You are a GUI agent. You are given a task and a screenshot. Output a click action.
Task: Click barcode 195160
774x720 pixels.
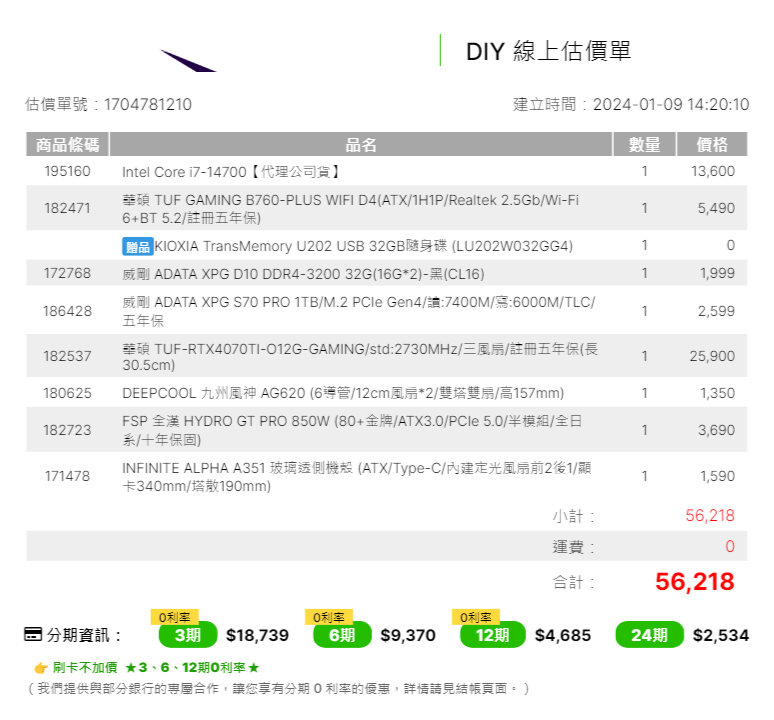point(67,171)
